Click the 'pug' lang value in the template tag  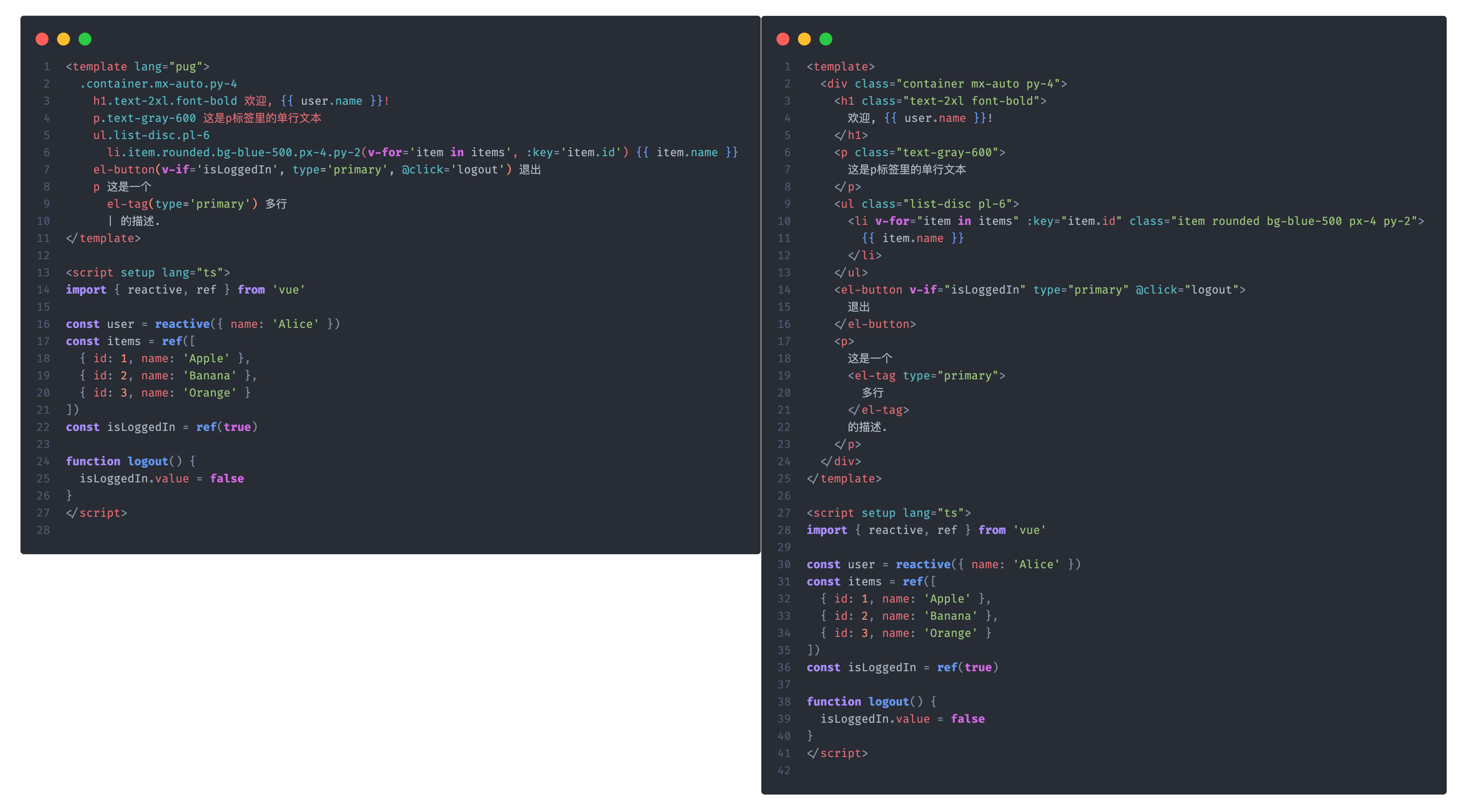pos(185,67)
